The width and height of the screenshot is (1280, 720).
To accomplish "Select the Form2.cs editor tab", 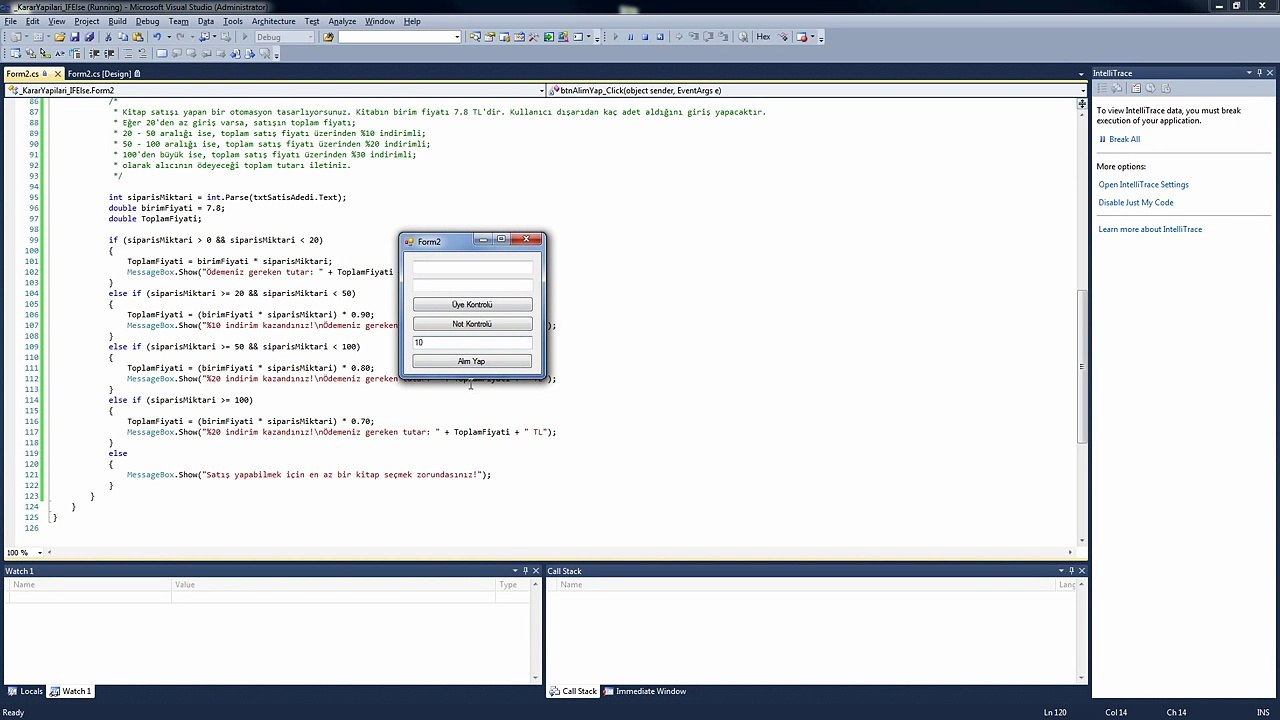I will [22, 74].
